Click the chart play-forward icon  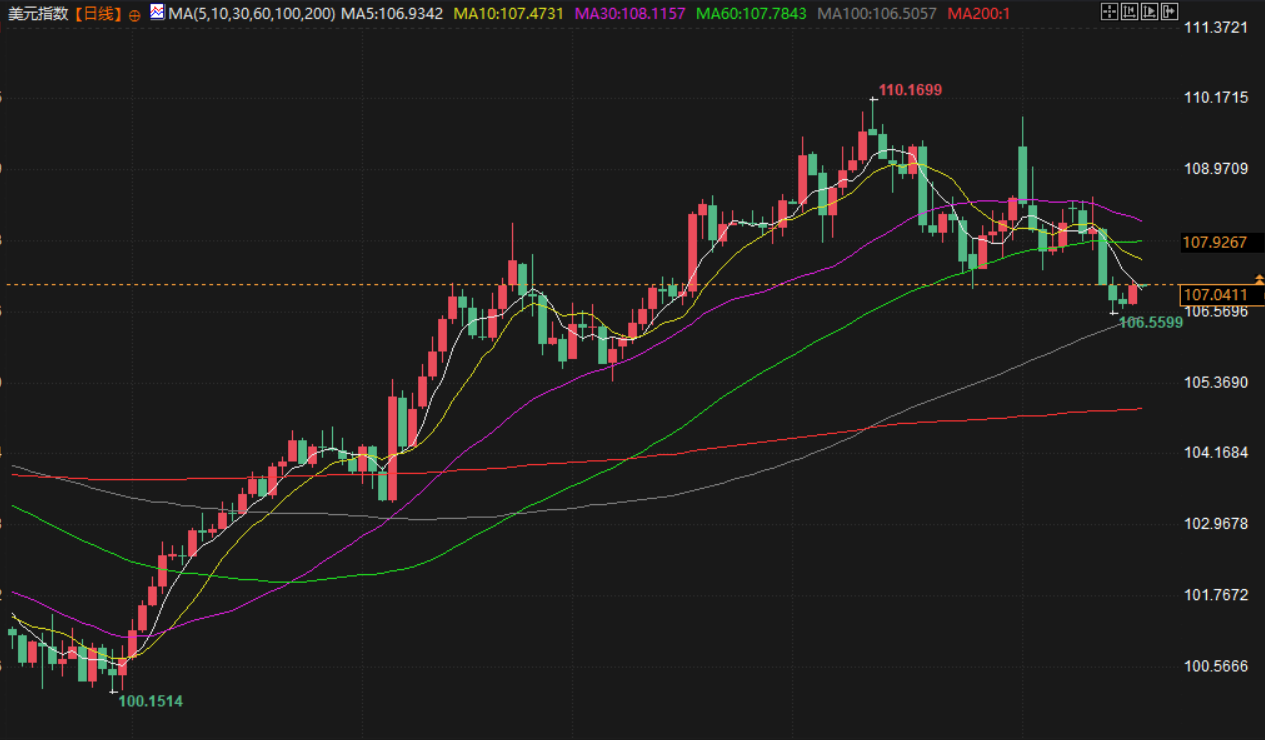coord(1148,12)
